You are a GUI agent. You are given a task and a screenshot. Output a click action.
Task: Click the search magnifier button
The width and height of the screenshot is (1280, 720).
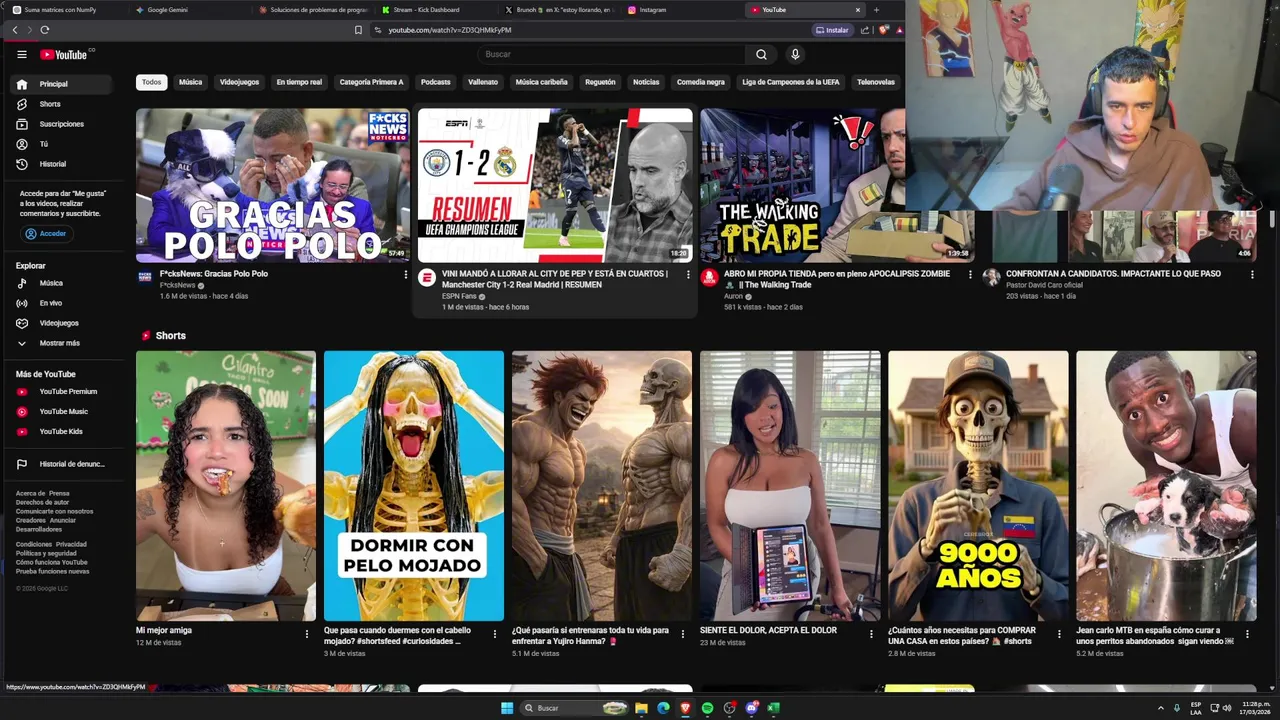pyautogui.click(x=761, y=55)
